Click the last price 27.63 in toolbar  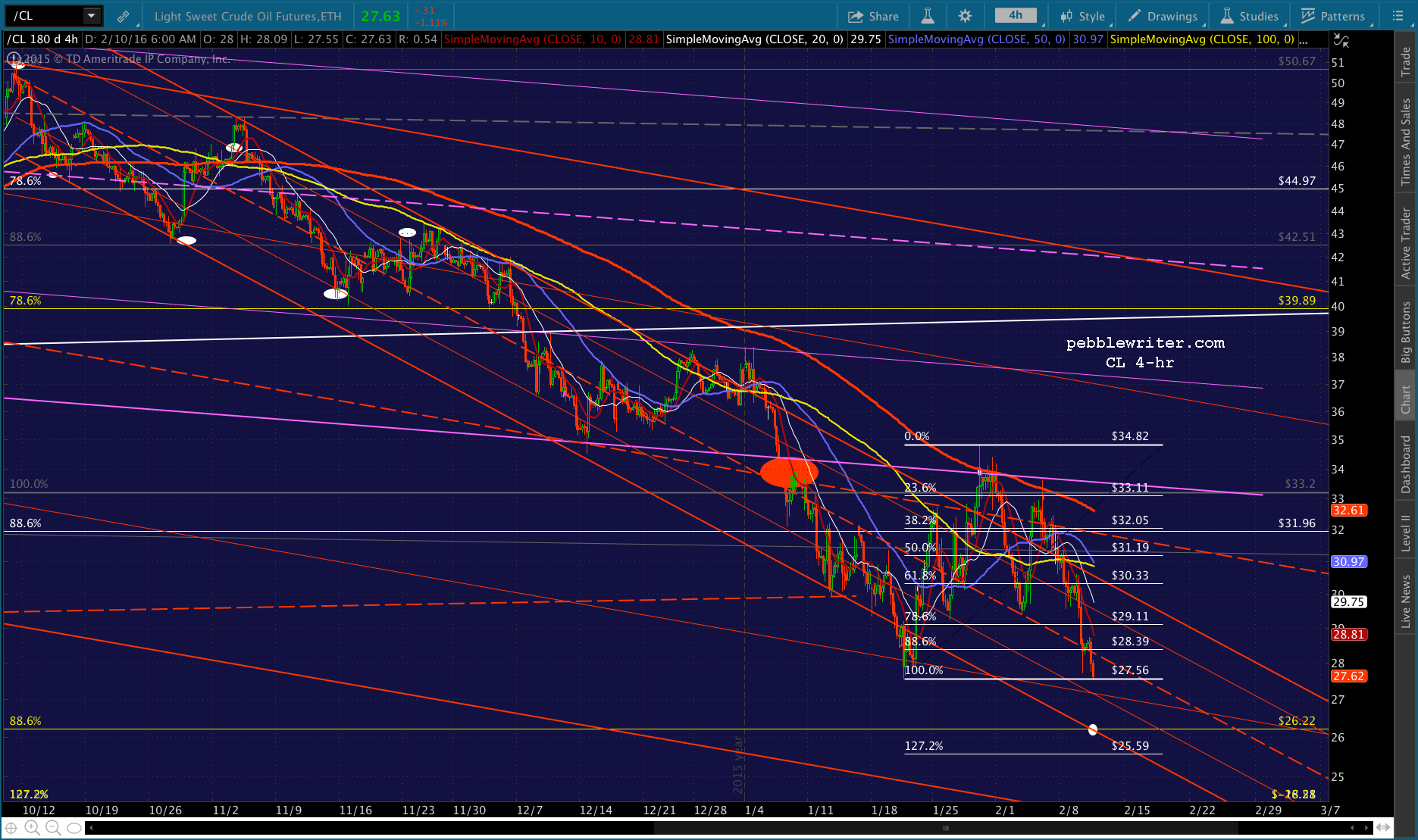(380, 16)
